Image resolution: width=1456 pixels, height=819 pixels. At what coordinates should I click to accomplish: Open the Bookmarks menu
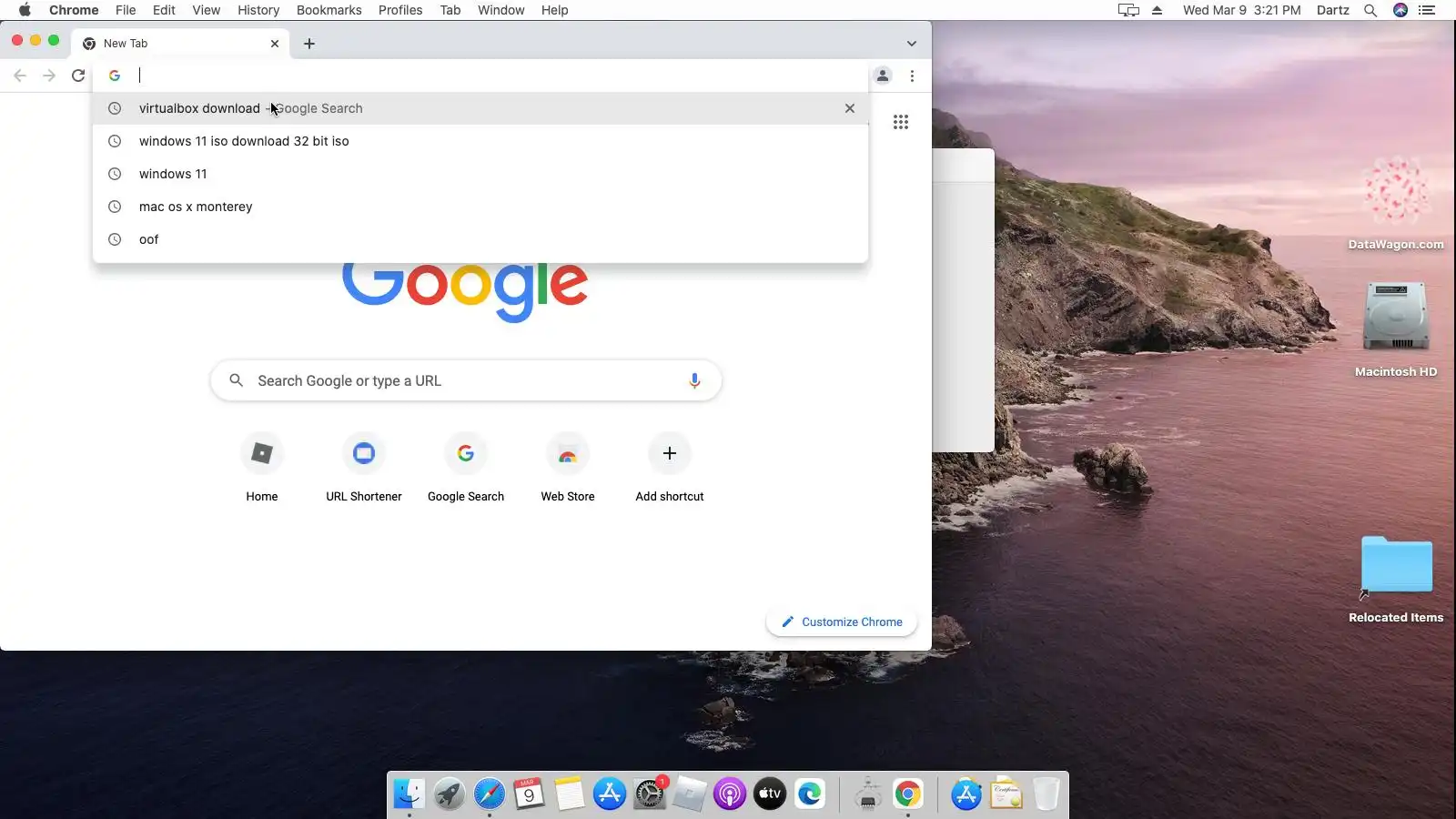329,10
